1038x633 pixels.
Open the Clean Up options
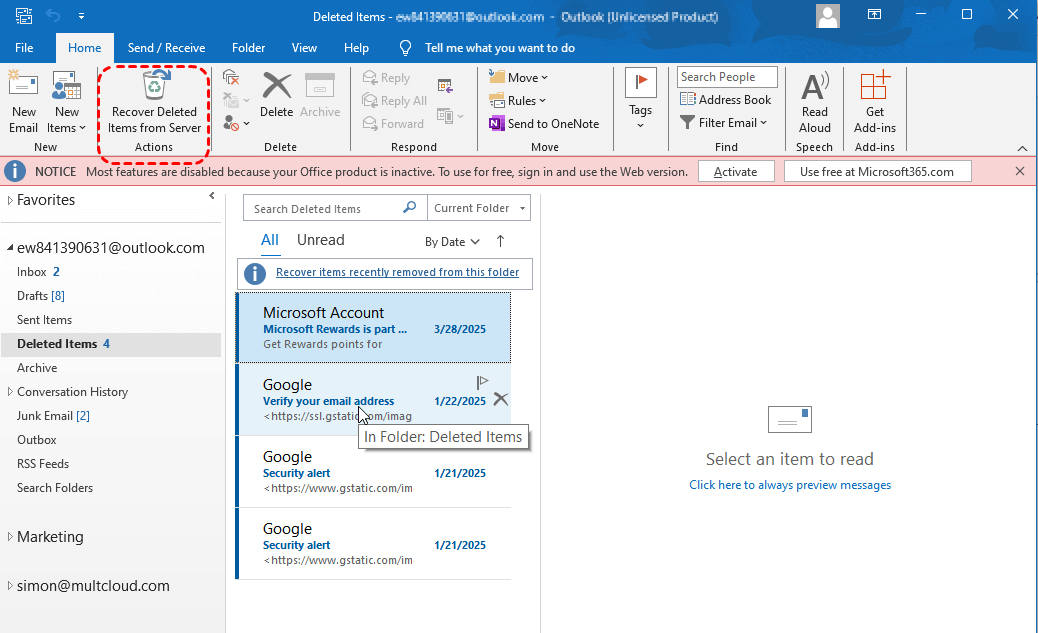click(235, 101)
